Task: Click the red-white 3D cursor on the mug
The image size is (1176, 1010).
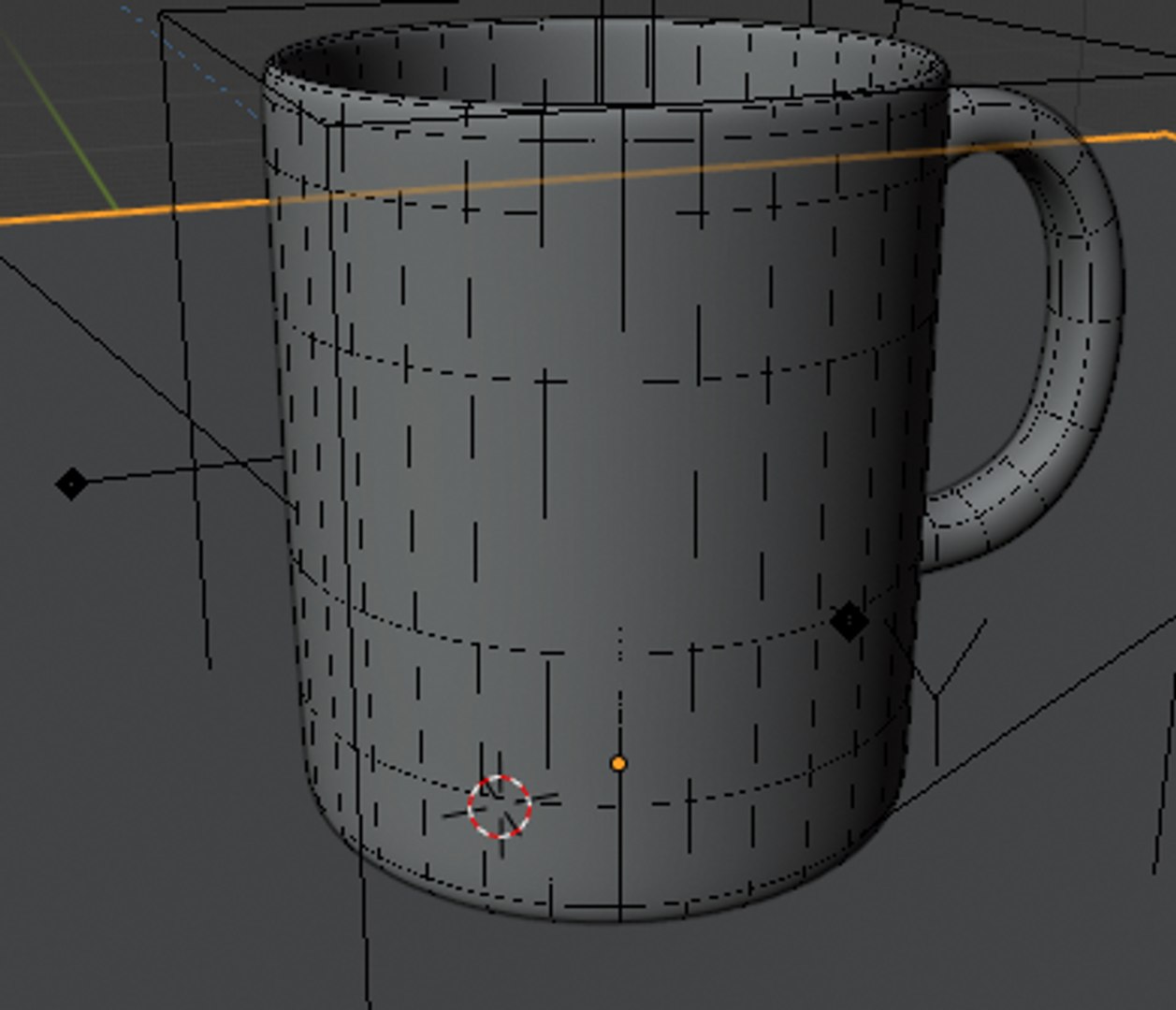Action: [499, 805]
